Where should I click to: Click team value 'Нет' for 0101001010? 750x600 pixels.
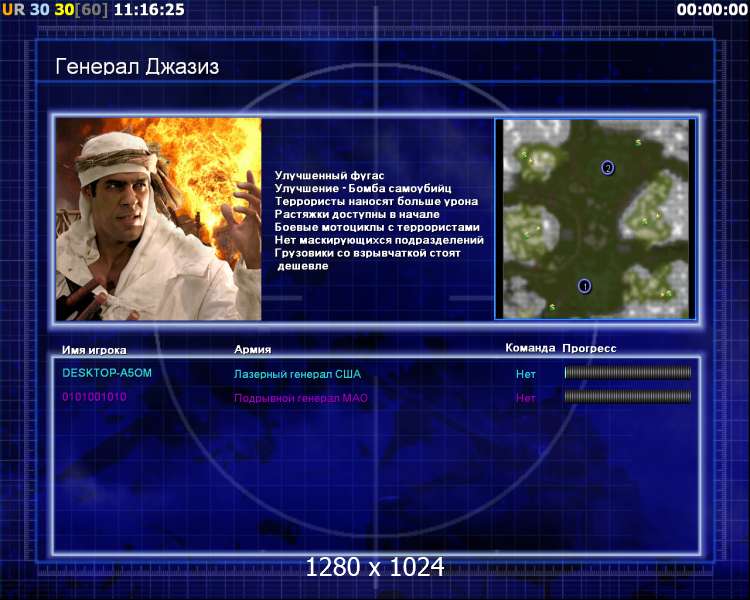525,398
